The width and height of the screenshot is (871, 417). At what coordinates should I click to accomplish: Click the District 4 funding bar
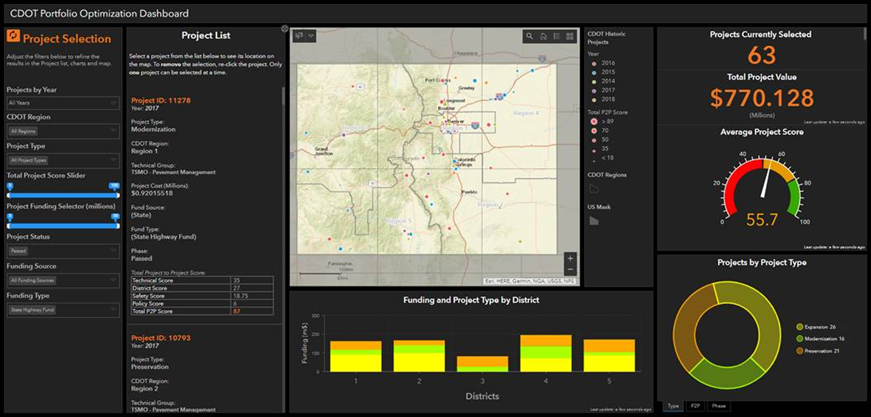(546, 353)
